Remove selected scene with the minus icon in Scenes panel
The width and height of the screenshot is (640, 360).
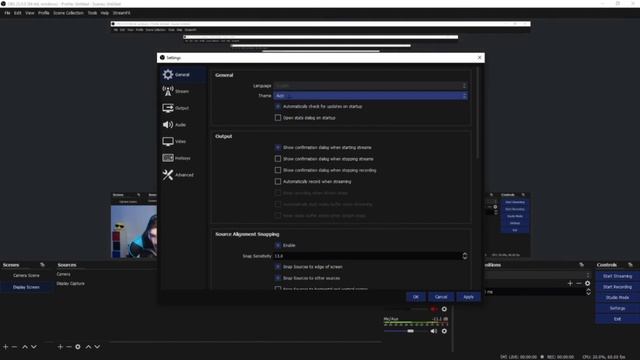click(14, 347)
